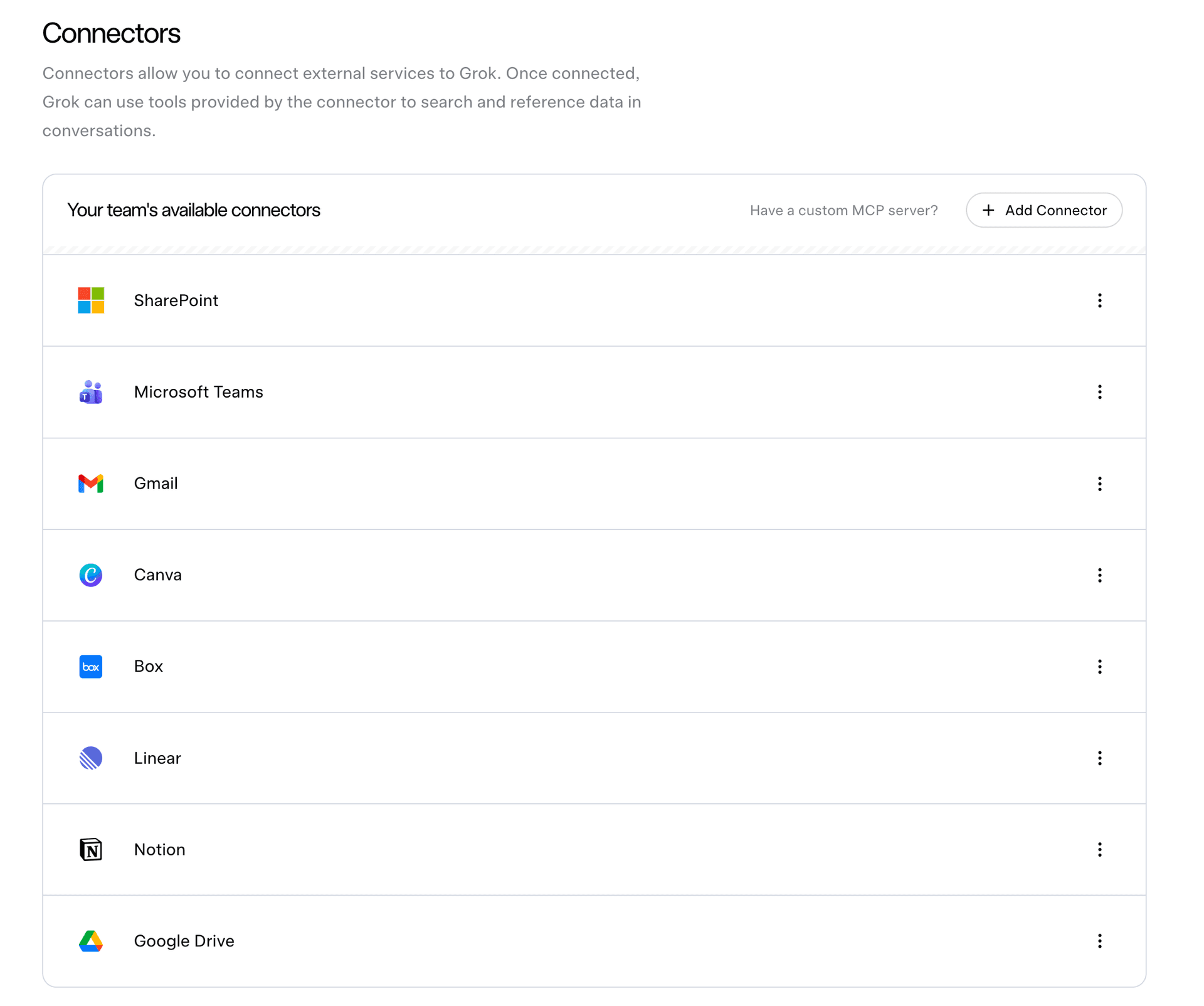Screen dimensions: 1204x1006
Task: Open the three-dot menu for Box
Action: [x=1099, y=667]
